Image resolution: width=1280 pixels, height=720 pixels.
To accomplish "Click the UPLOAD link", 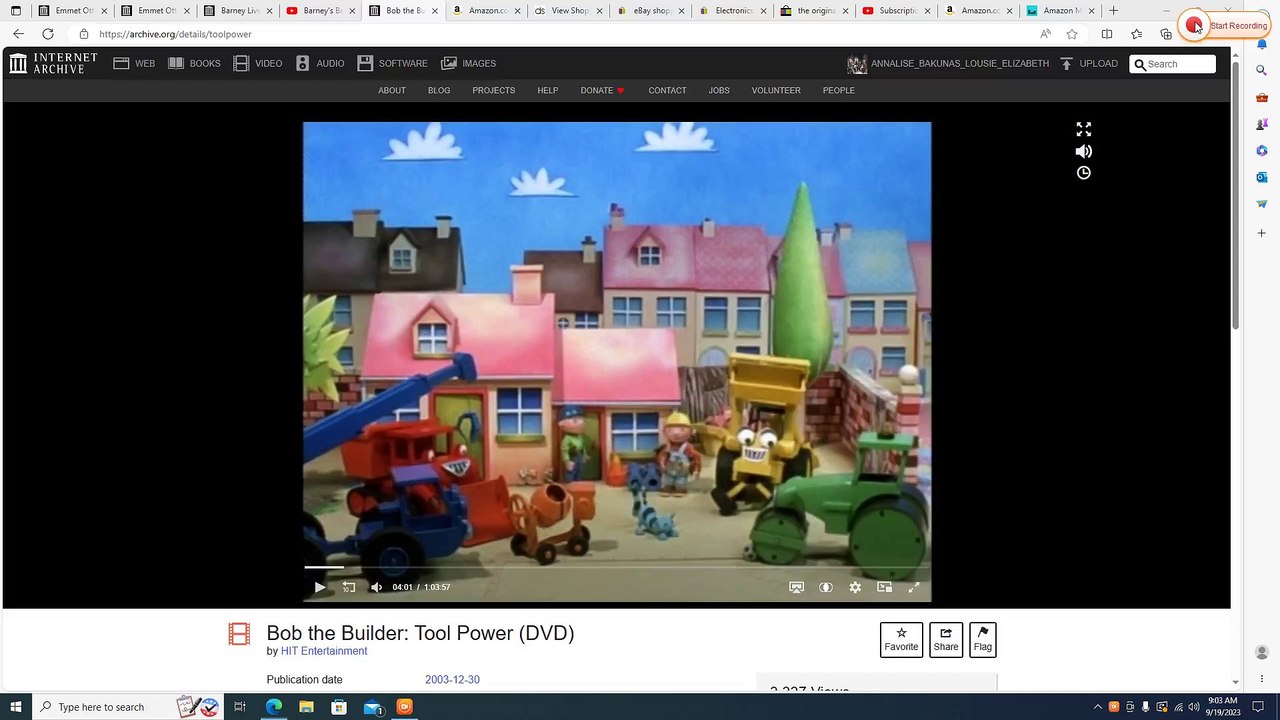I will pyautogui.click(x=1089, y=64).
